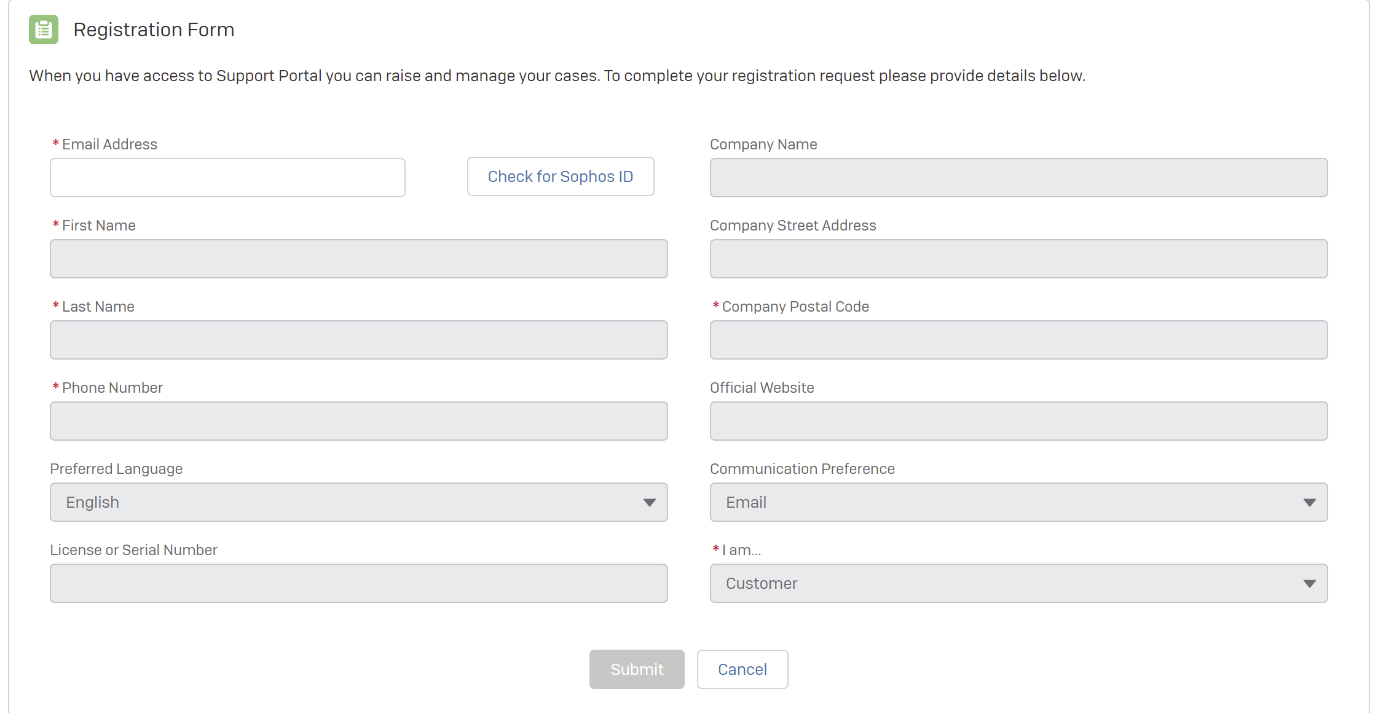Focus the First Name input box
The image size is (1378, 713).
(x=358, y=258)
